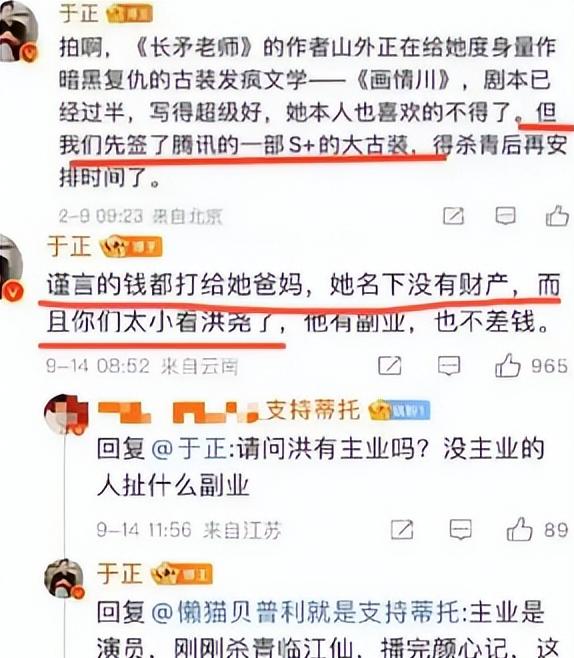
Task: Open the username ending in 支持蒂托
Action: 229,410
